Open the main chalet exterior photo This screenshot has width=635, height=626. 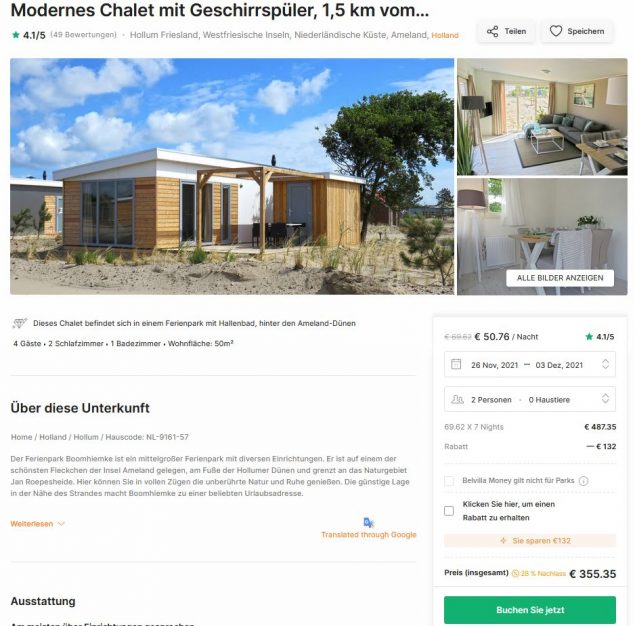coord(232,176)
